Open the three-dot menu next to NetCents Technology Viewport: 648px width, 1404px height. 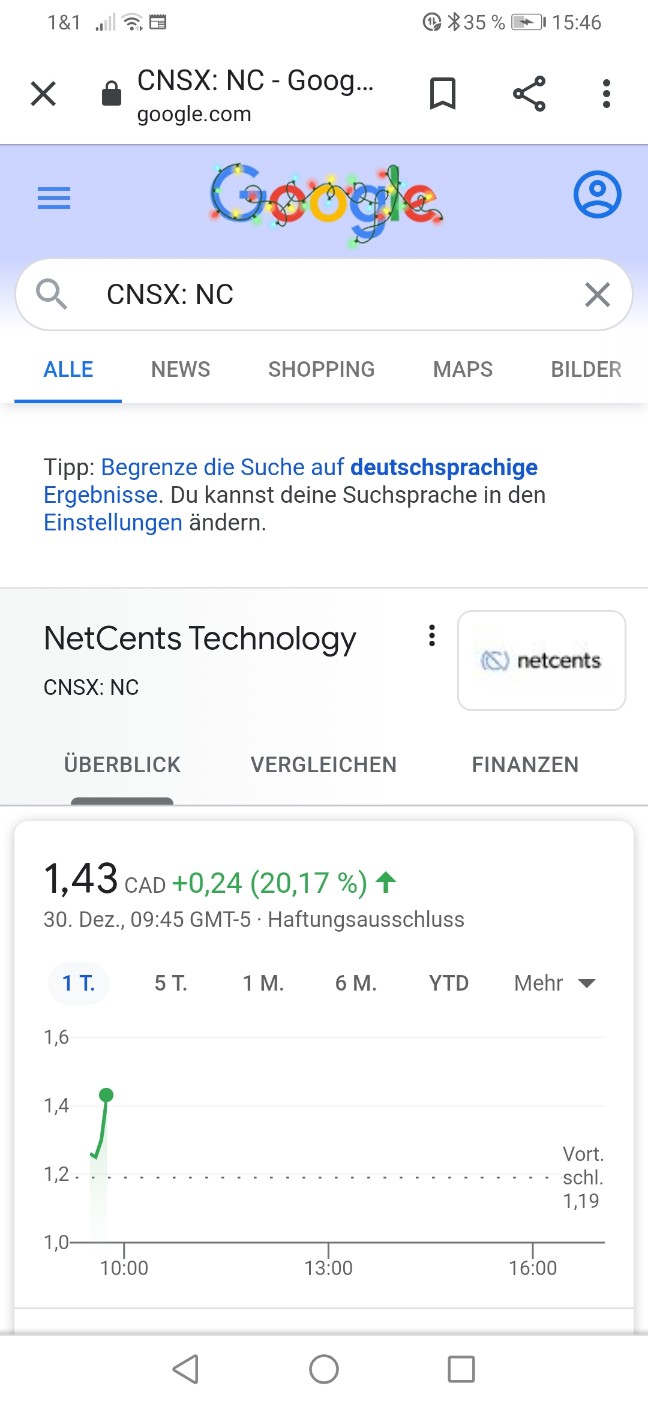pos(431,636)
